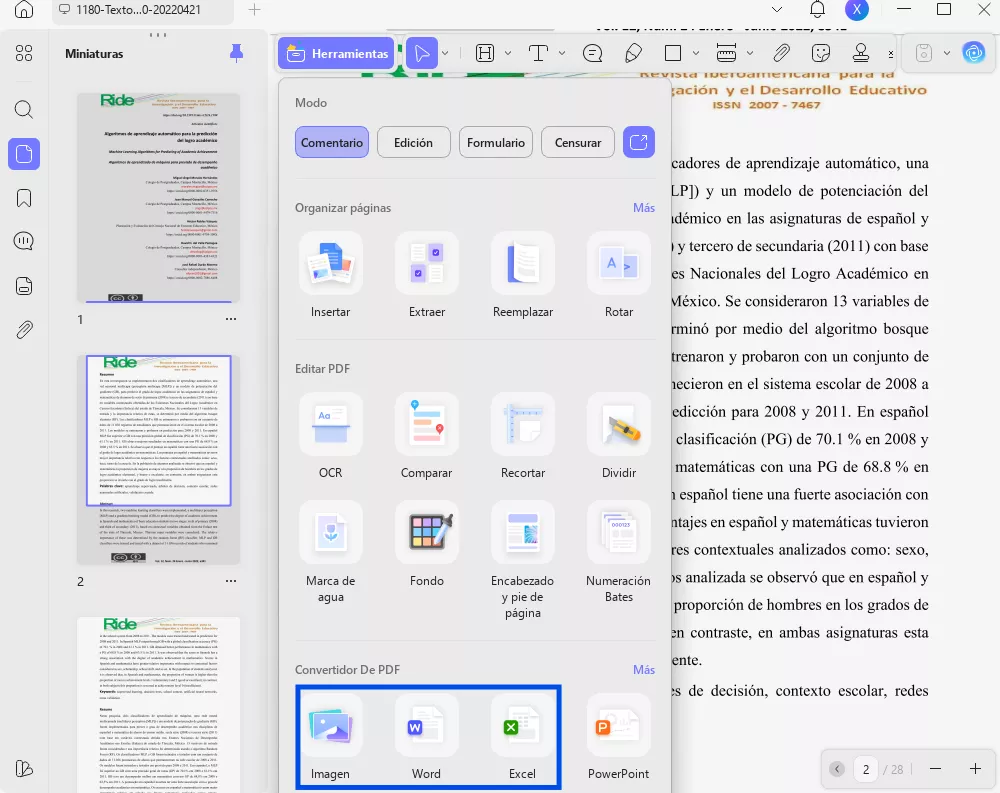Launch the OCR tool
1000x793 pixels.
pyautogui.click(x=330, y=436)
